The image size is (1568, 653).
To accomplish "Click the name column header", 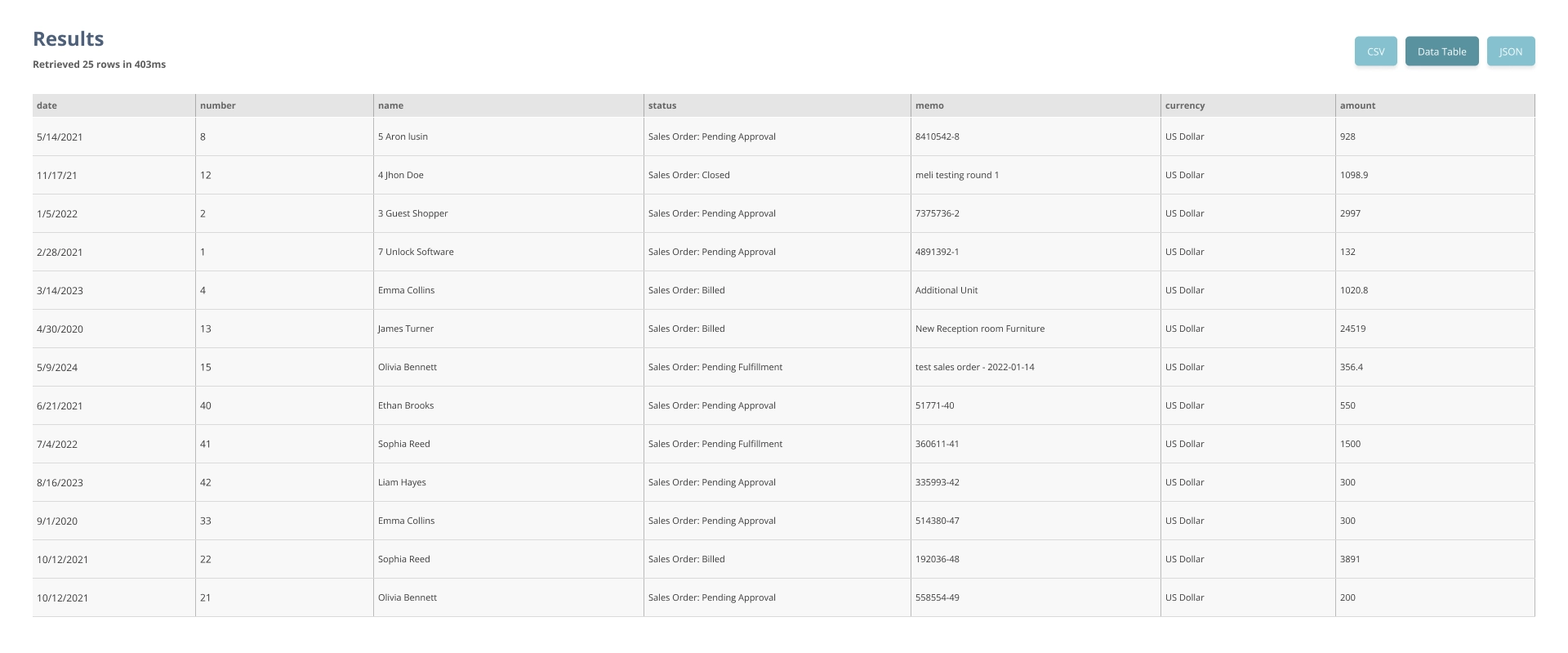I will pyautogui.click(x=390, y=105).
